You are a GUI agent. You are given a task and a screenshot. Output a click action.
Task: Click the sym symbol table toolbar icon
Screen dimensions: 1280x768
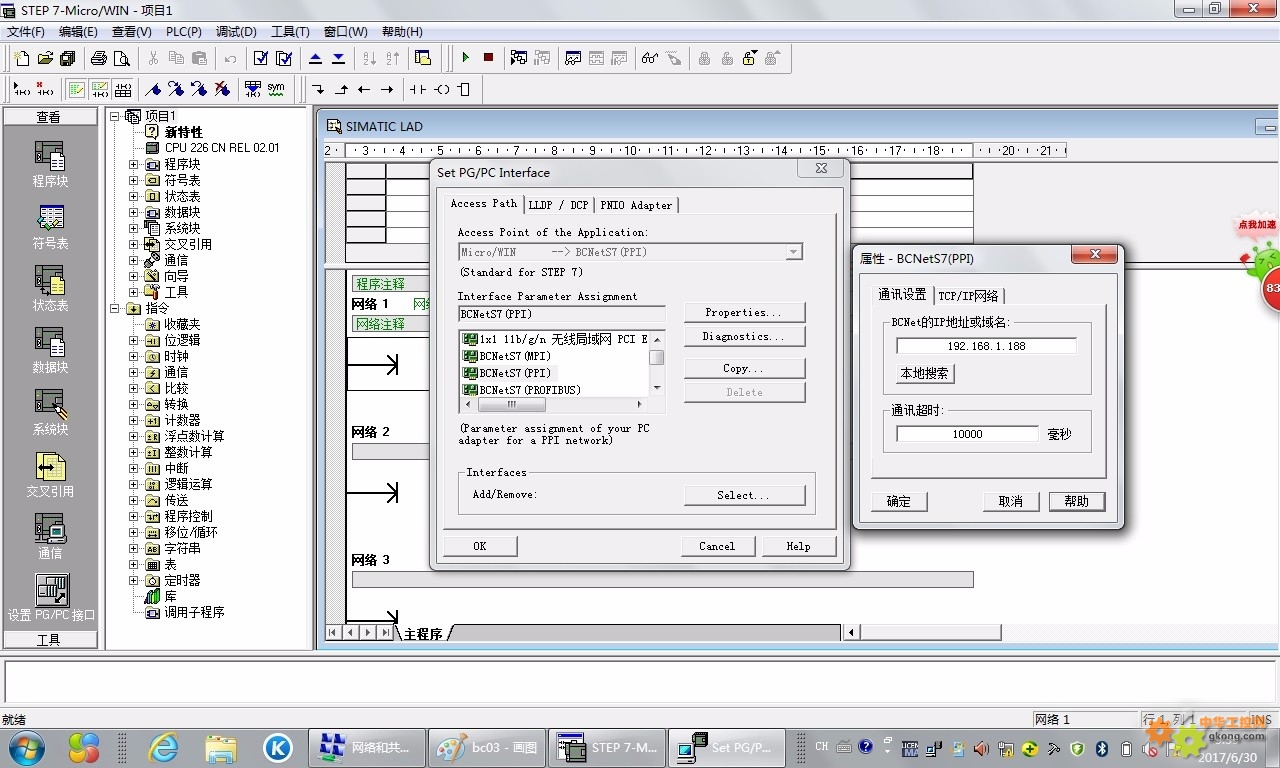click(276, 89)
